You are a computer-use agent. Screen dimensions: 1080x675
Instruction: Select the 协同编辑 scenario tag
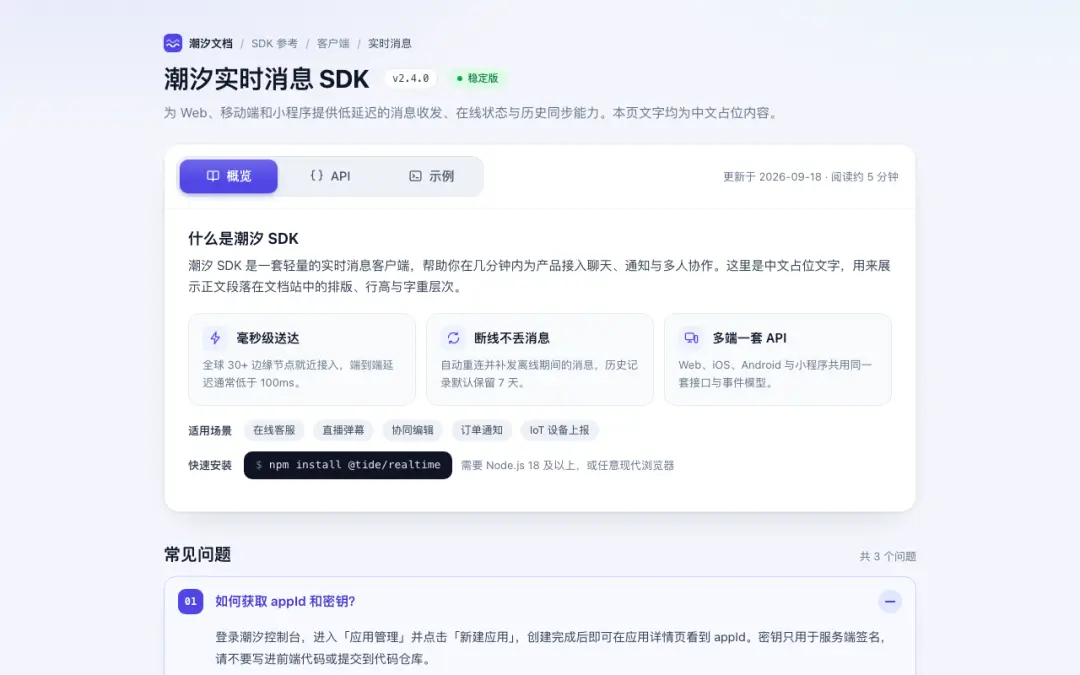[413, 430]
